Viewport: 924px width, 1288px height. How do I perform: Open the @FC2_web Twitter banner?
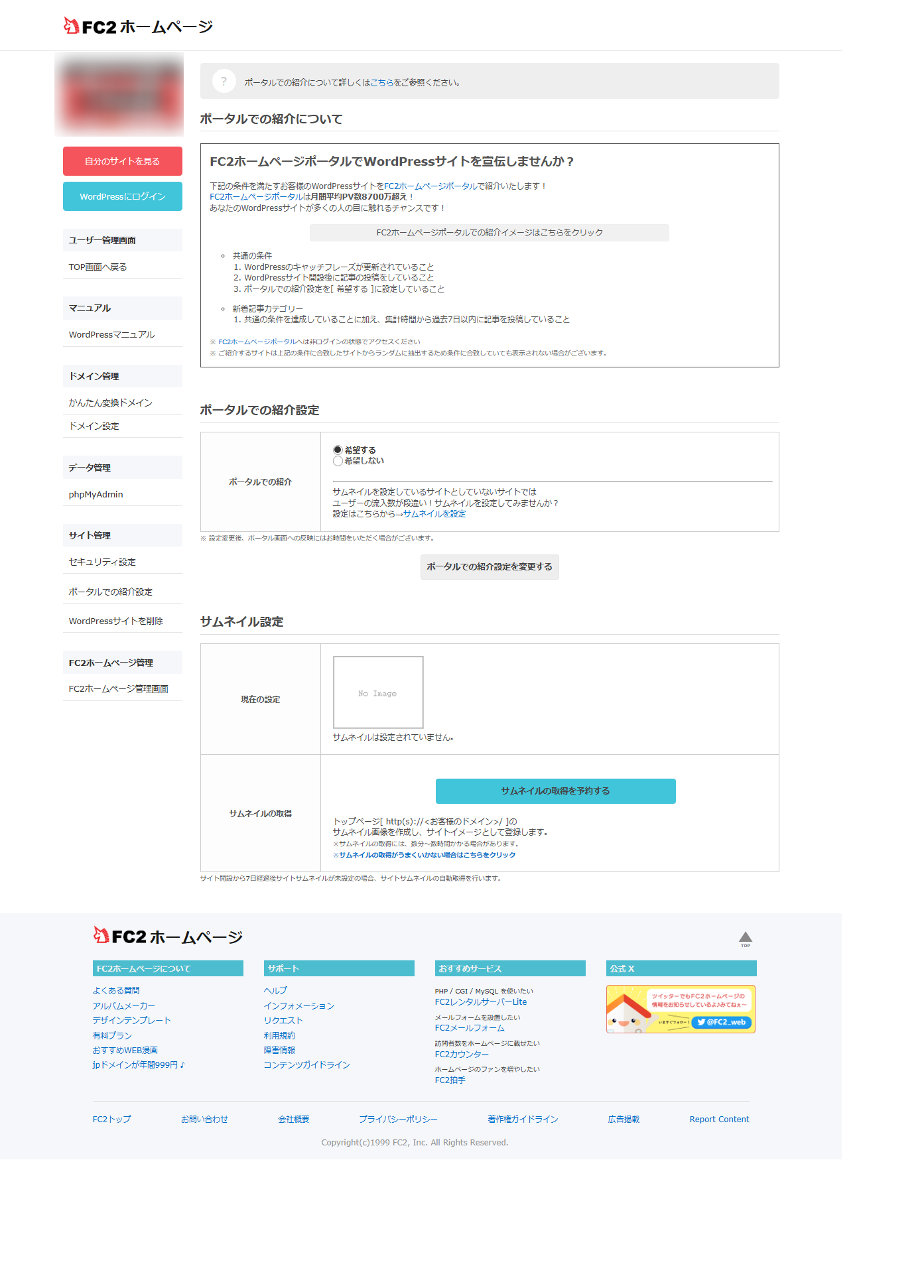point(681,1009)
